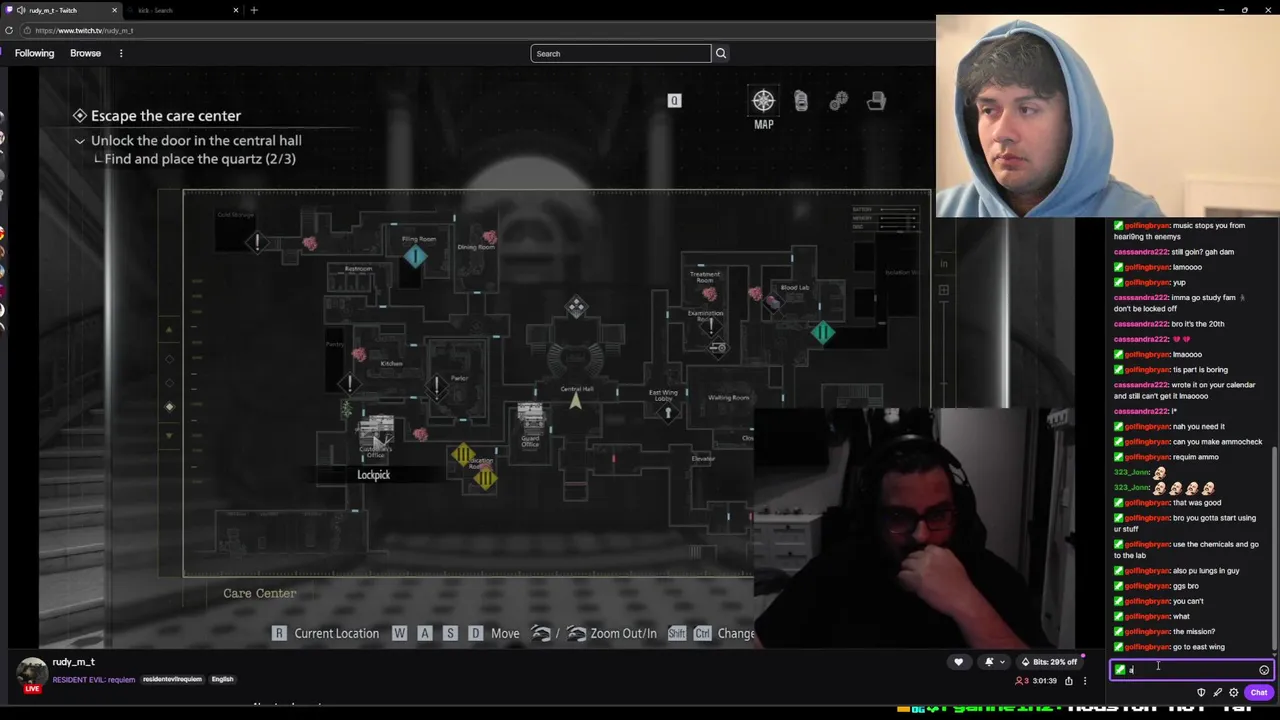Switch to the kick Search browser tab
The image size is (1280, 720).
pos(184,10)
